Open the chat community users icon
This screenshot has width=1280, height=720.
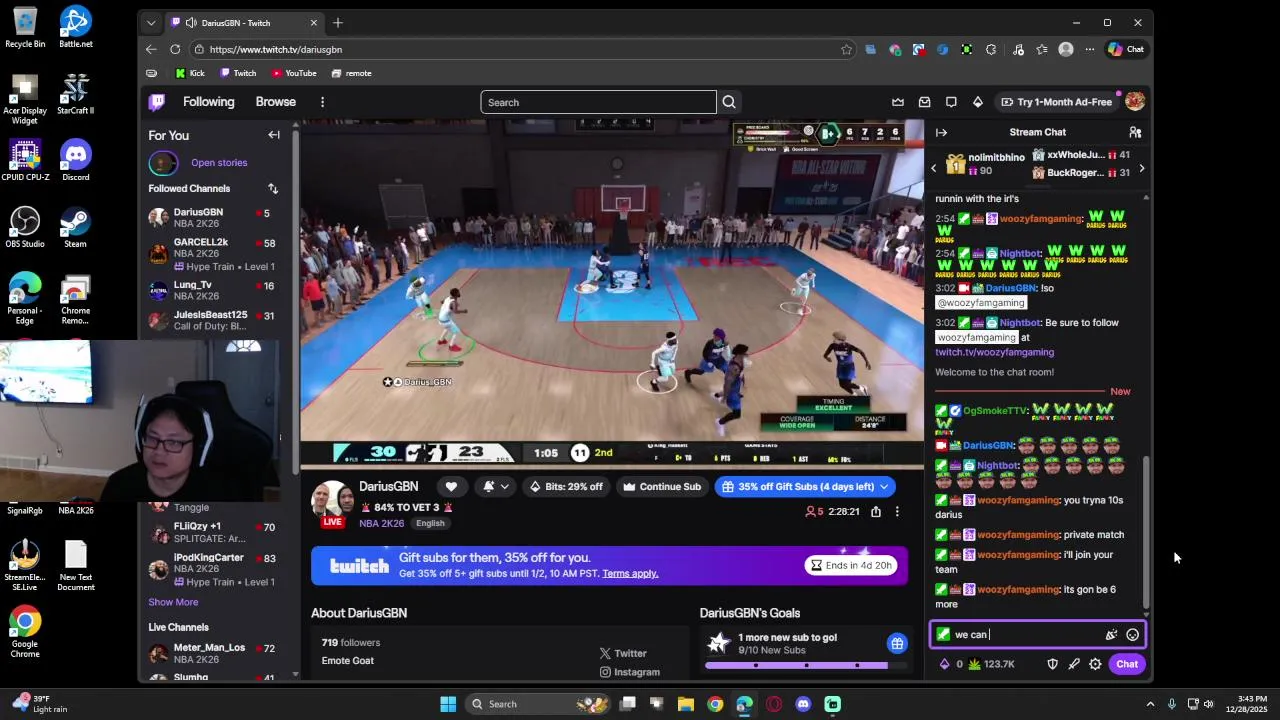[x=1135, y=132]
